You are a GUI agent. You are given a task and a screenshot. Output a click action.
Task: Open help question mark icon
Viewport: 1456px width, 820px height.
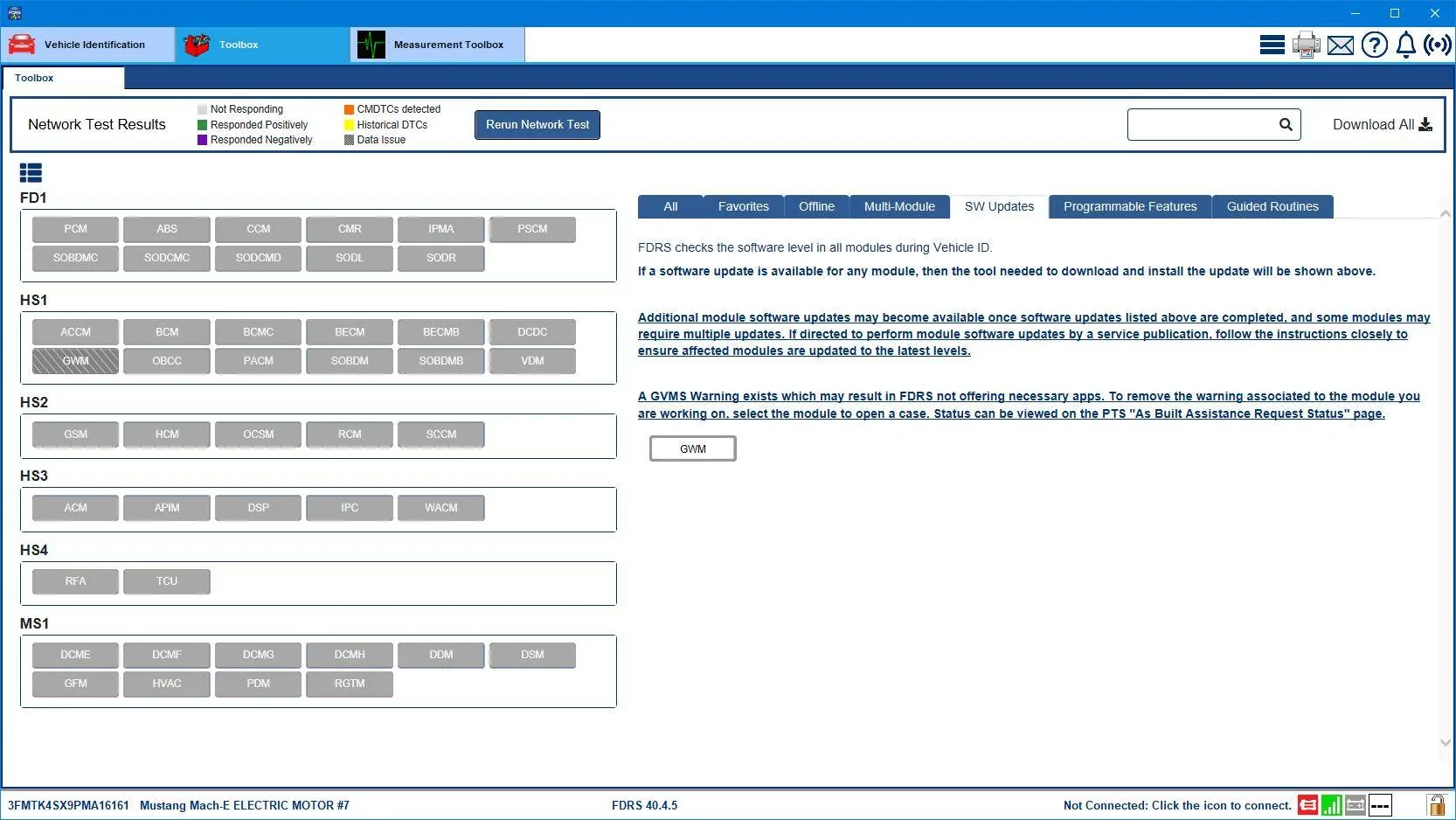pyautogui.click(x=1374, y=45)
